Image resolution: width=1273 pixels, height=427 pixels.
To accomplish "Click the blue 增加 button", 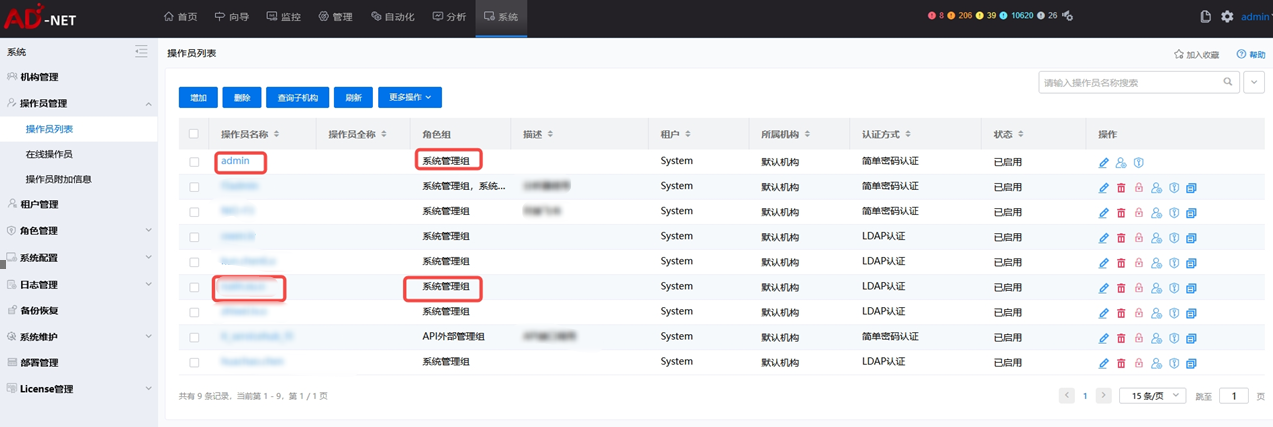I will tap(198, 98).
